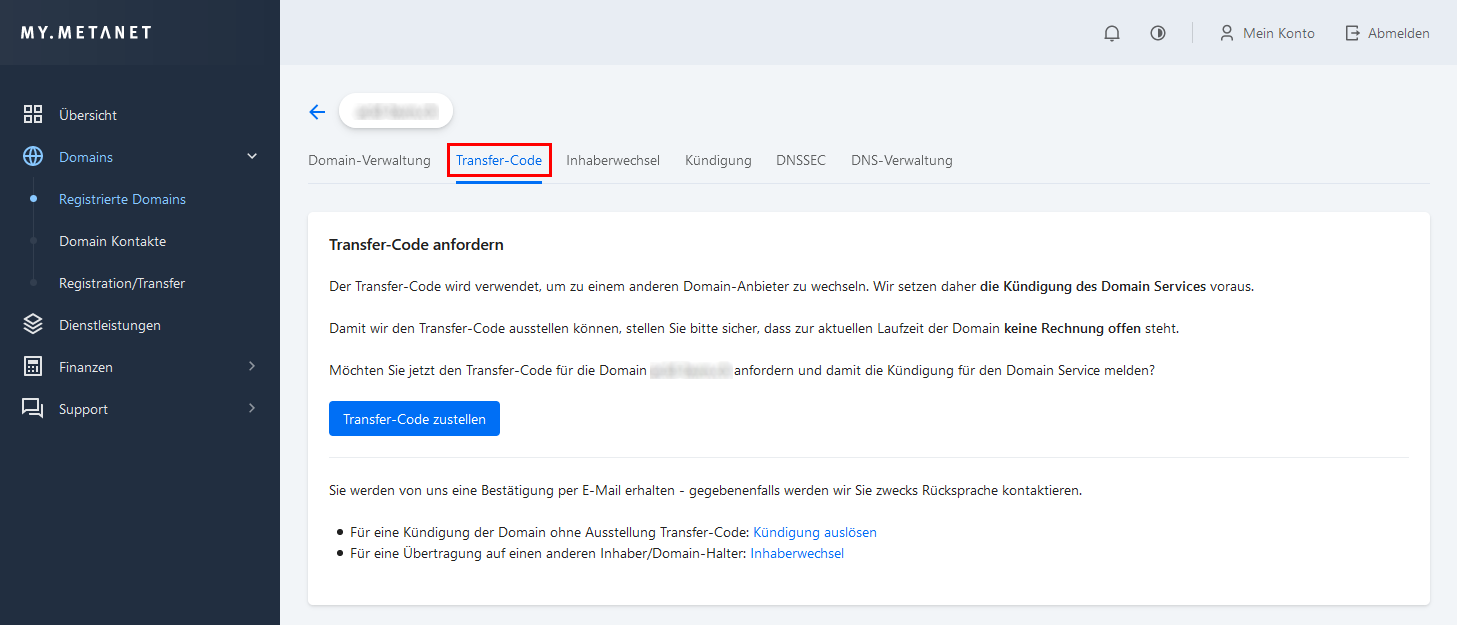Switch to the Domain-Verwaltung tab
Screen dimensions: 1457x625
(x=369, y=160)
